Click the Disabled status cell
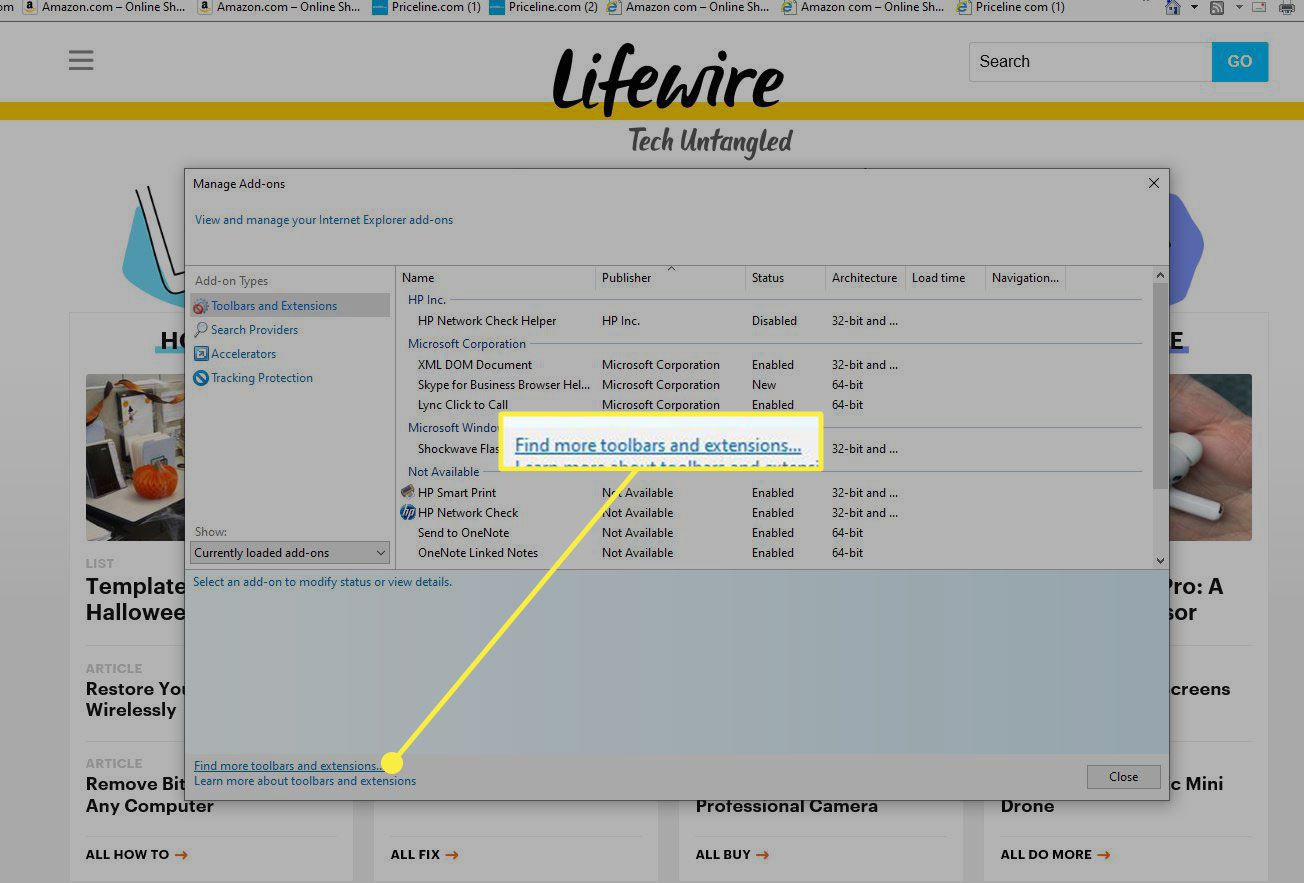The height and width of the screenshot is (883, 1304). coord(774,321)
